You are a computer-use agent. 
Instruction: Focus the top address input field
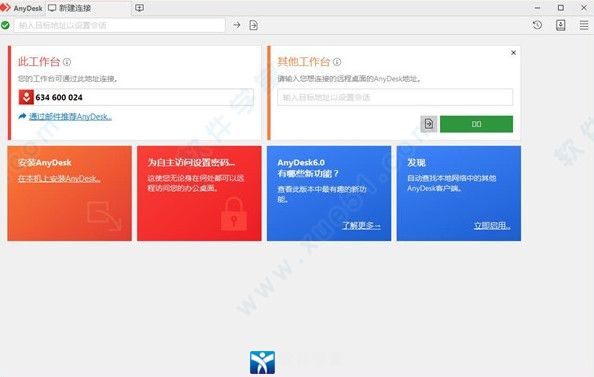(x=120, y=25)
